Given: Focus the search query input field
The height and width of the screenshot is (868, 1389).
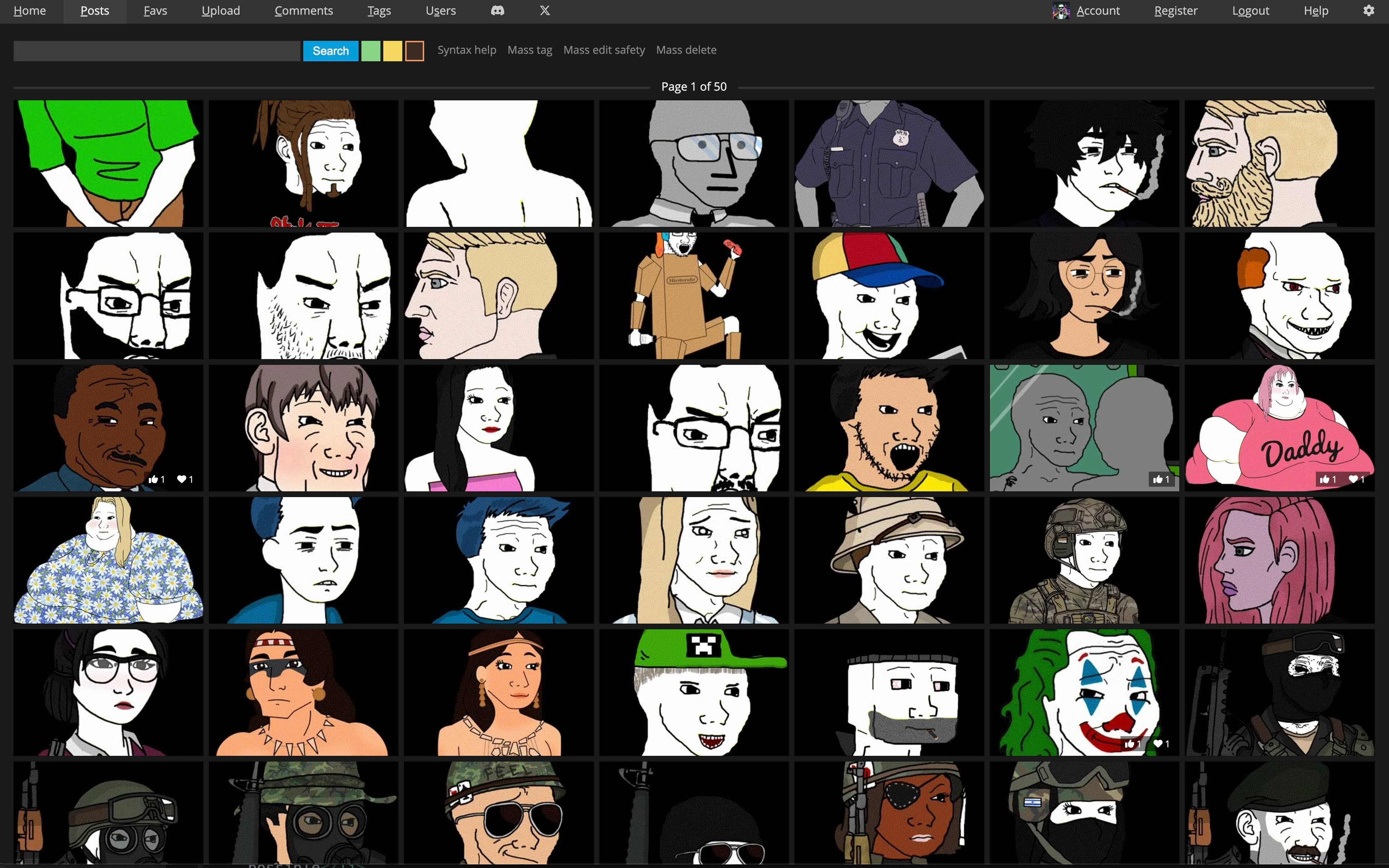Looking at the screenshot, I should 157,51.
